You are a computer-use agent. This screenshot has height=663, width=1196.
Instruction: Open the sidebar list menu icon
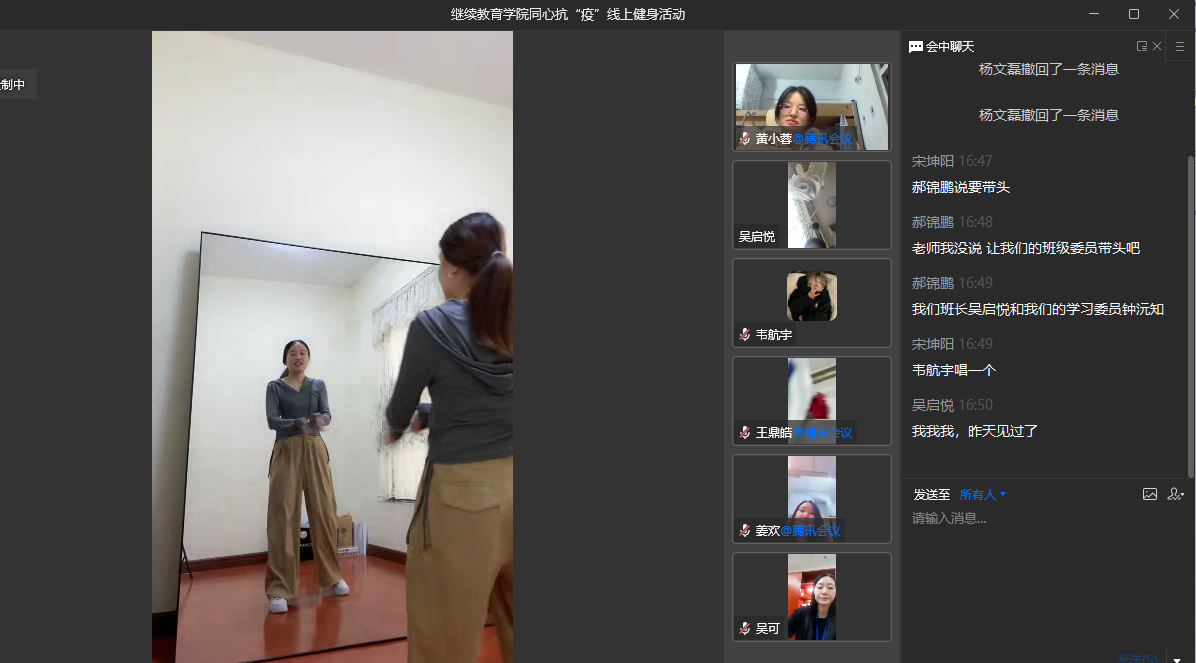click(x=1180, y=46)
